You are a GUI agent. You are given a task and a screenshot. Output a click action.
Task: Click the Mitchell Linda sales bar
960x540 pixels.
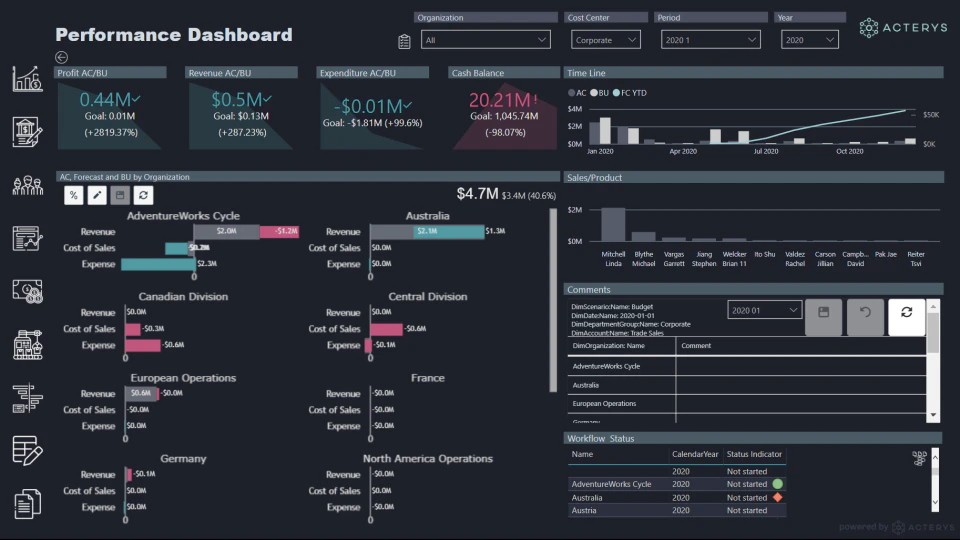point(613,225)
